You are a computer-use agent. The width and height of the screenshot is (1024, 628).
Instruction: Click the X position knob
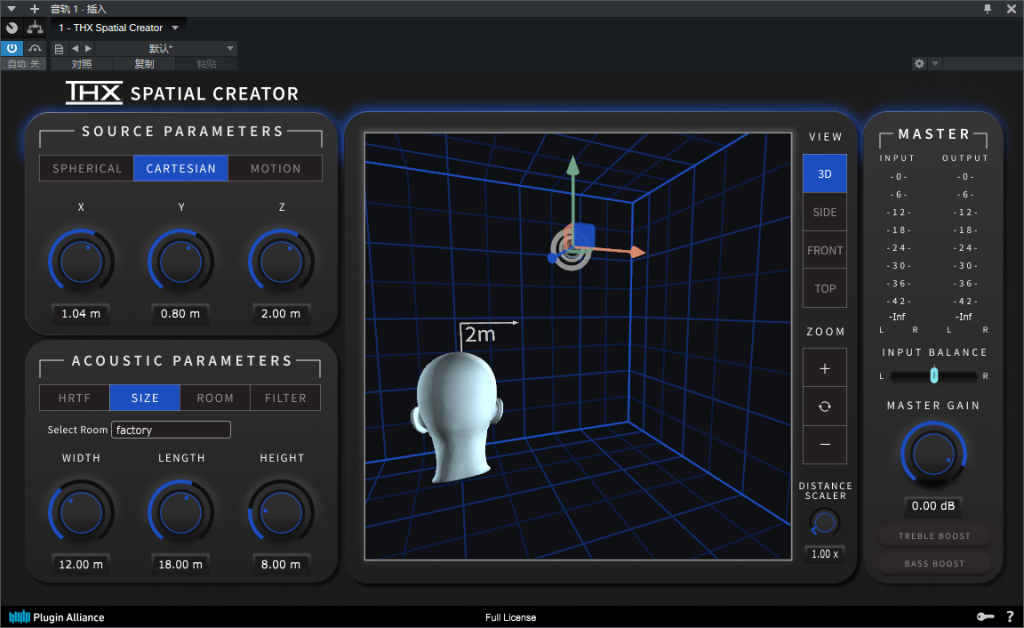81,262
